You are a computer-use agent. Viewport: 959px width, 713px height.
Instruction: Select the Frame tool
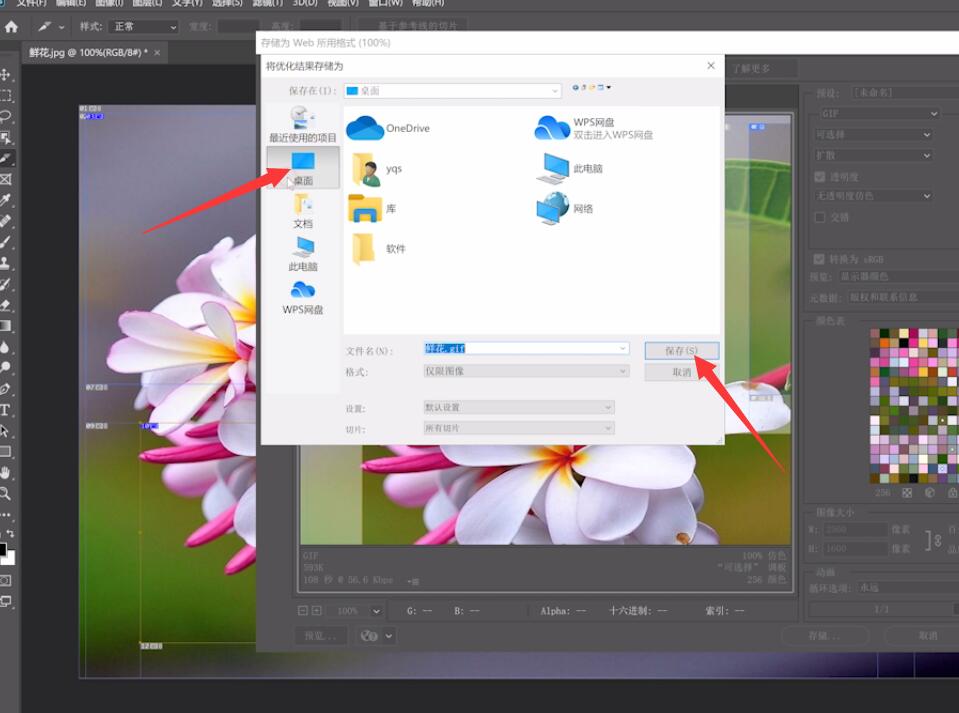click(6, 179)
